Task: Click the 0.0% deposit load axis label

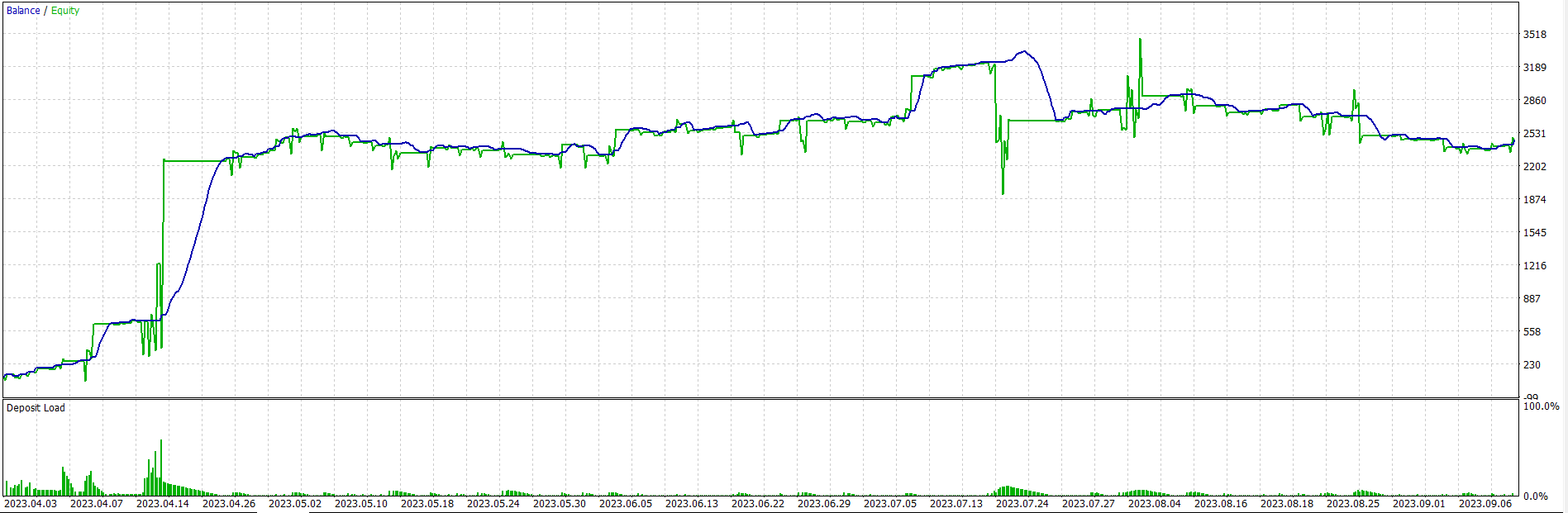Action: (x=1536, y=496)
